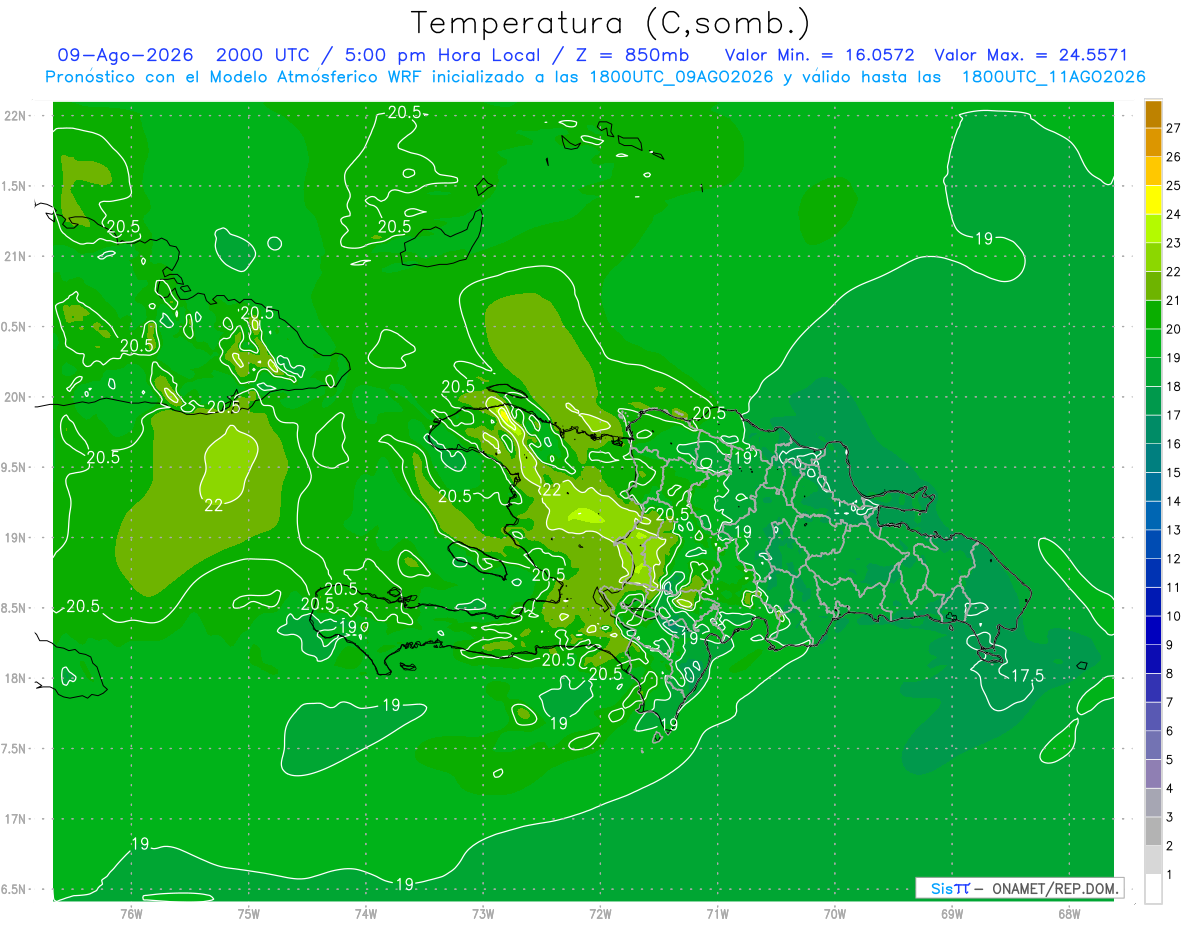1200x927 pixels.
Task: Click the white swatch below legend value 1
Action: [x=1153, y=889]
